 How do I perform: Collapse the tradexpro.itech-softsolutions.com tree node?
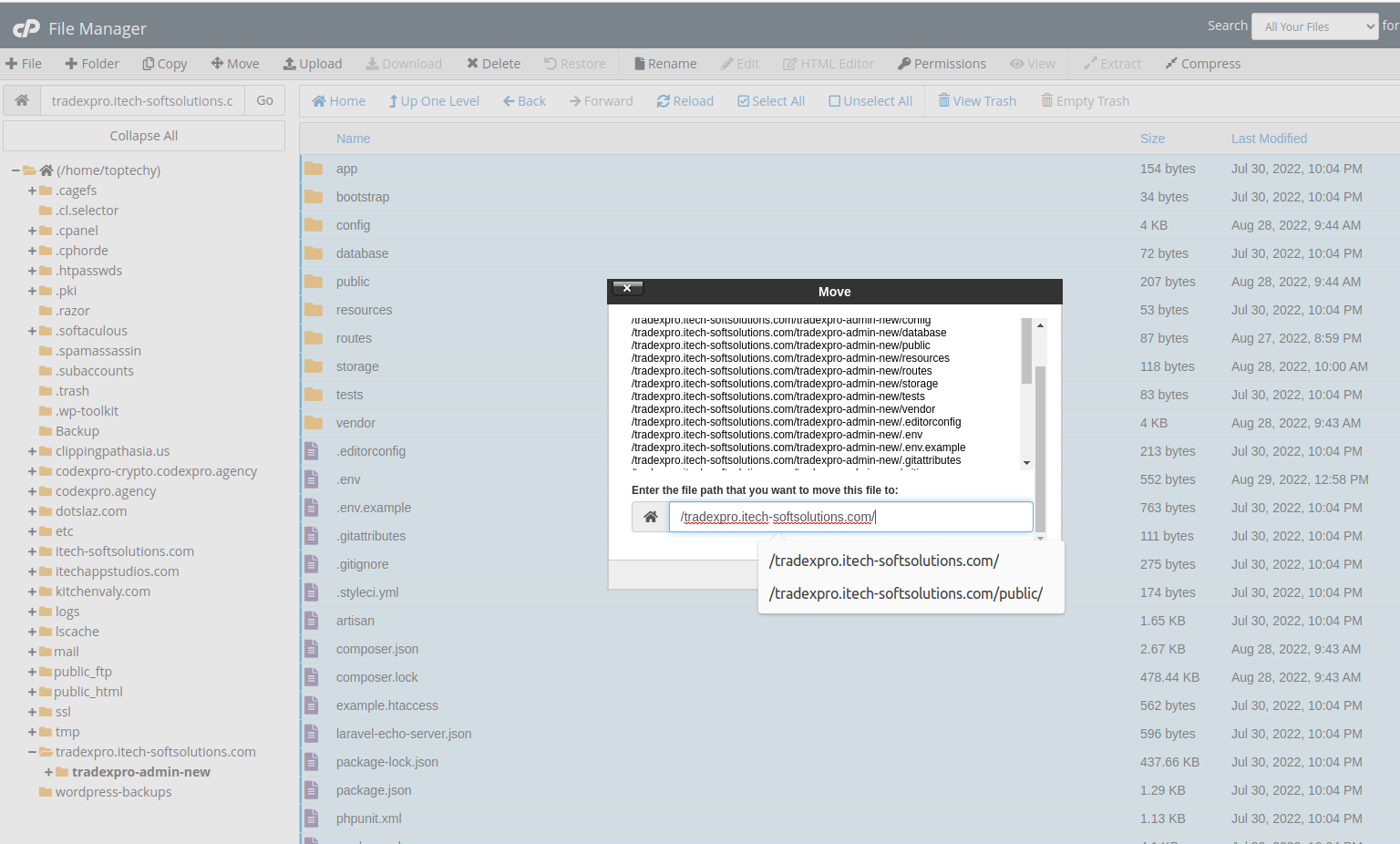(33, 752)
